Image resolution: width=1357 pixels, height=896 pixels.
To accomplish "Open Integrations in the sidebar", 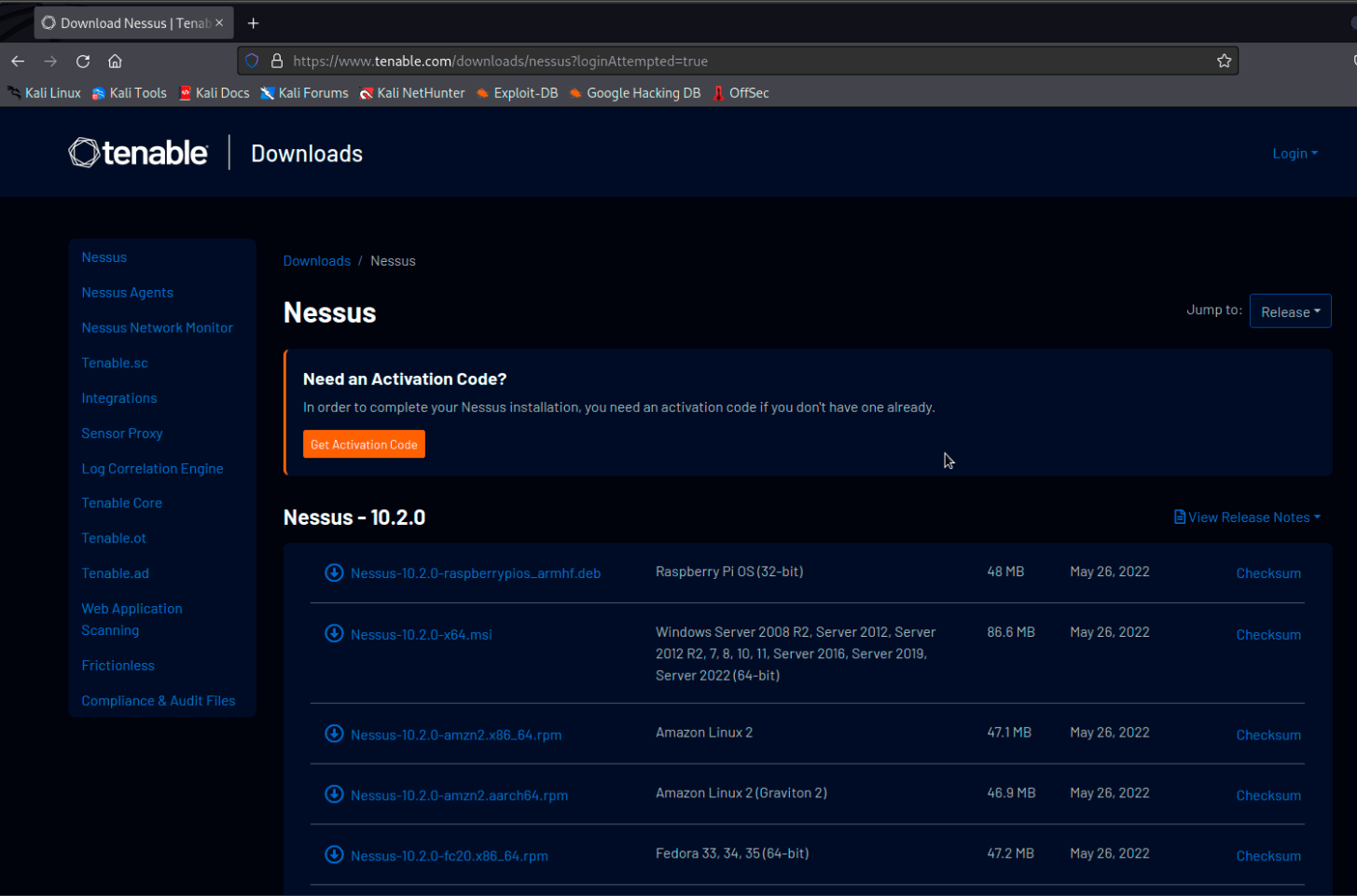I will coord(118,398).
